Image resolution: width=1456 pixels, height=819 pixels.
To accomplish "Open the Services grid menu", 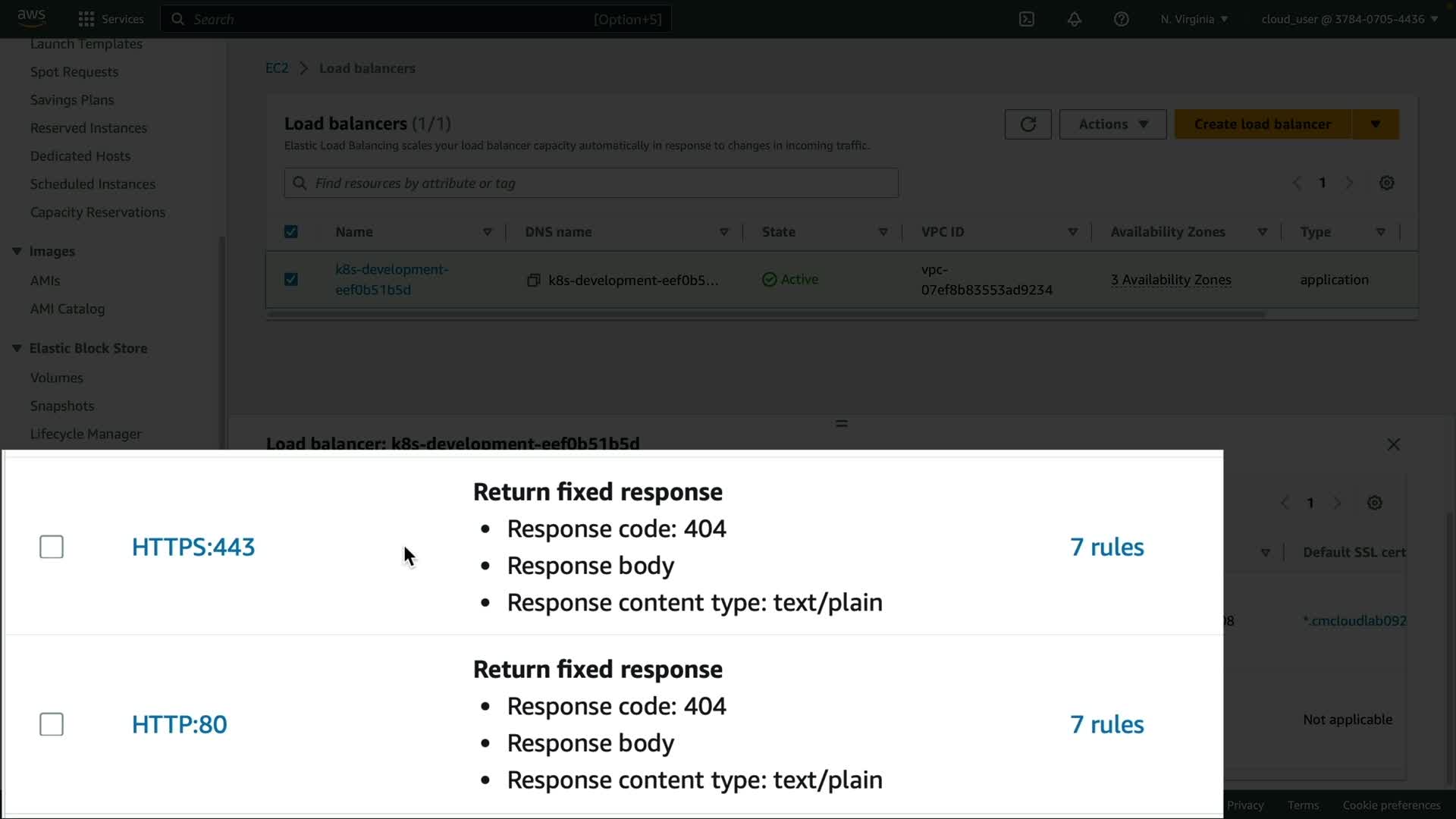I will pos(111,19).
